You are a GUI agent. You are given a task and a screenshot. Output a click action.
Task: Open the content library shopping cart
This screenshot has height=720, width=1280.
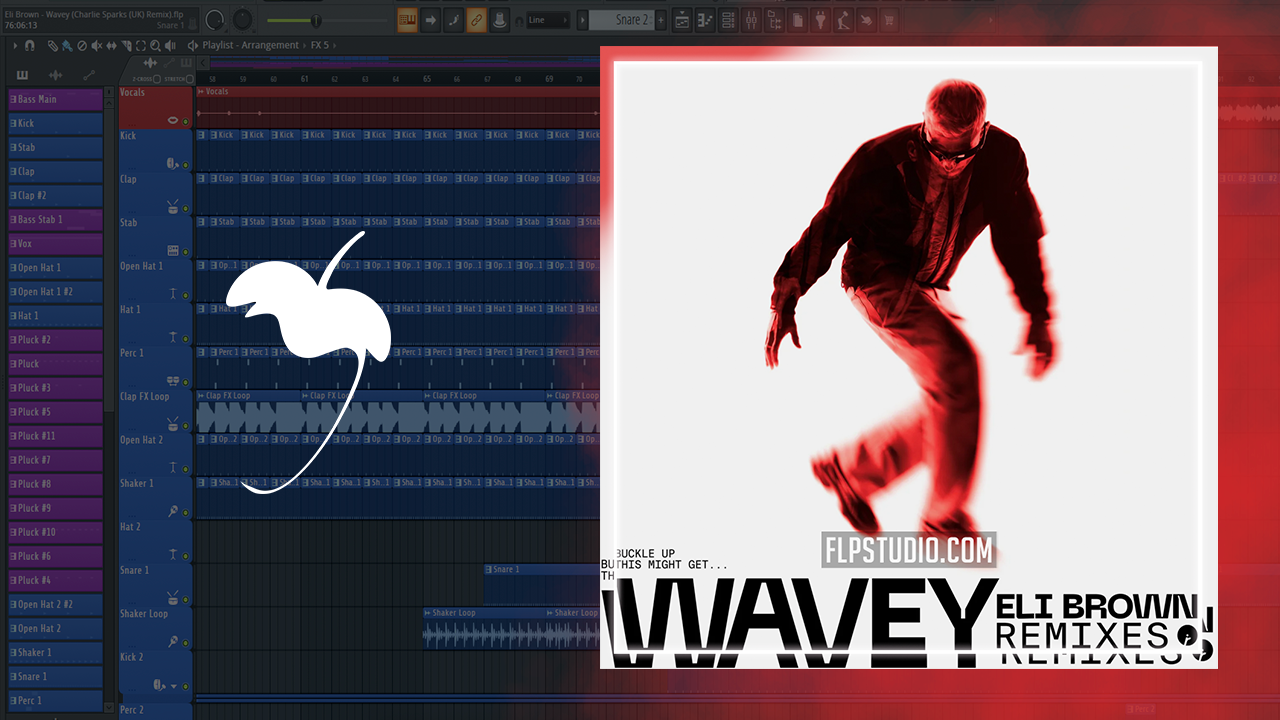887,20
